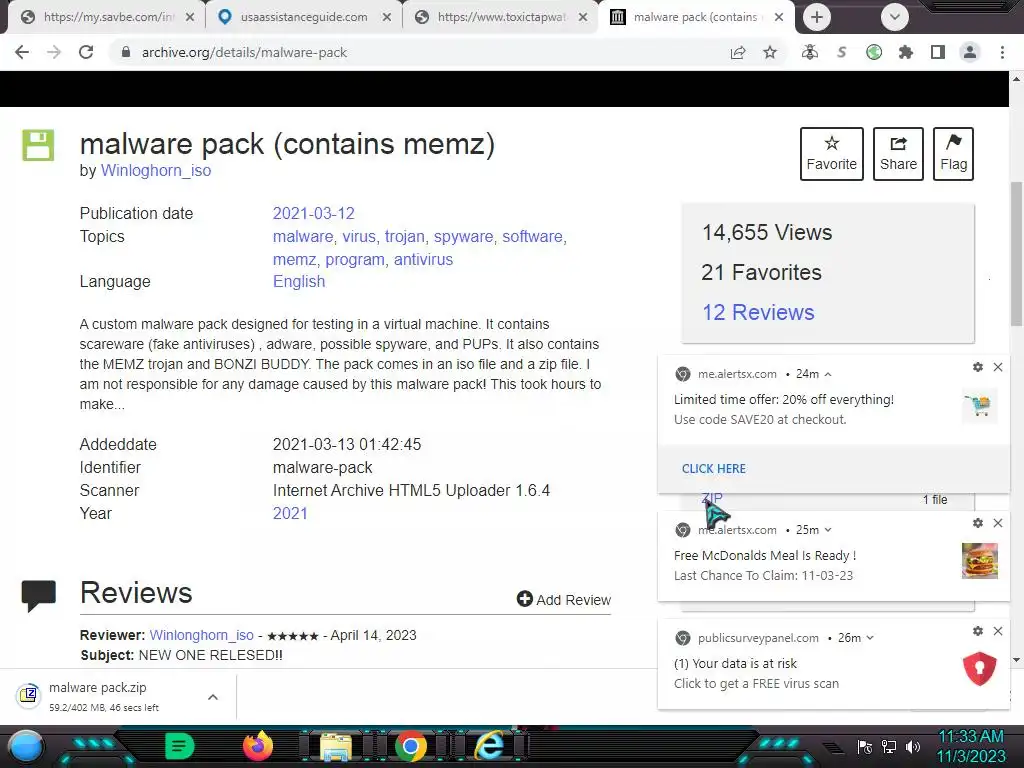Viewport: 1024px width, 768px height.
Task: Click the burger thumbnail in notification
Action: 980,560
